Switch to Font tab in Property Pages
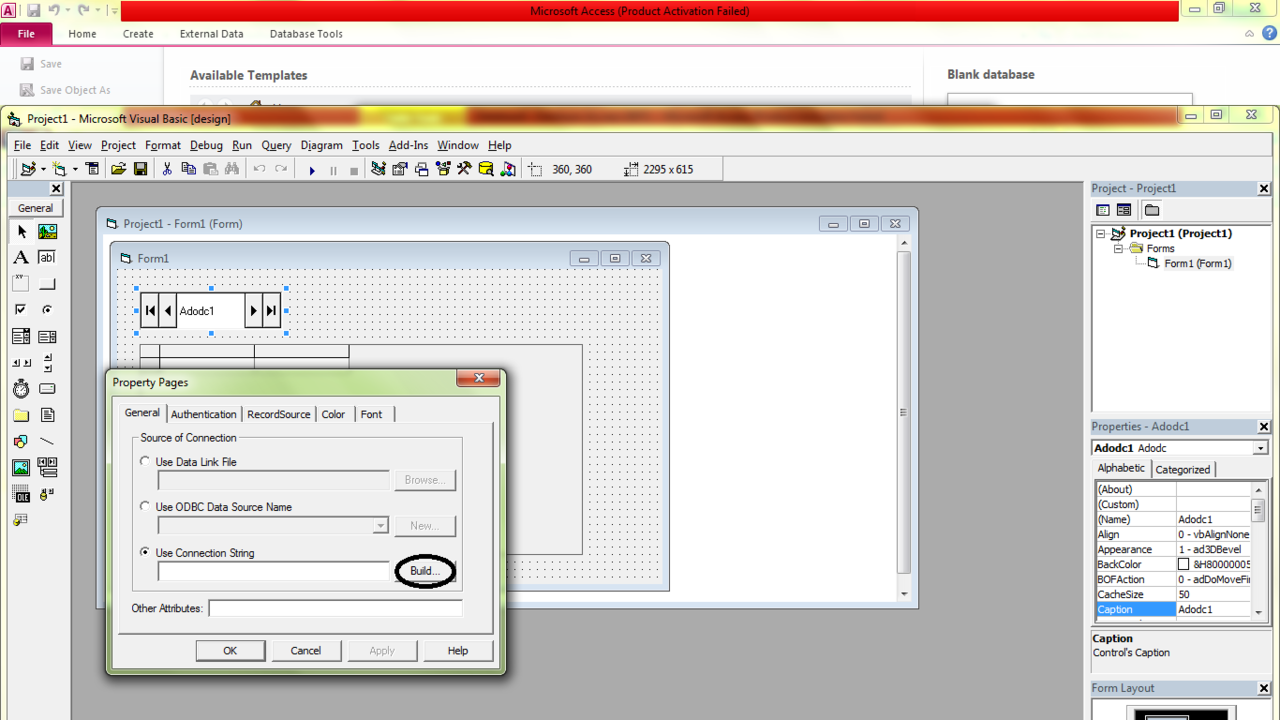This screenshot has height=720, width=1280. (x=371, y=414)
